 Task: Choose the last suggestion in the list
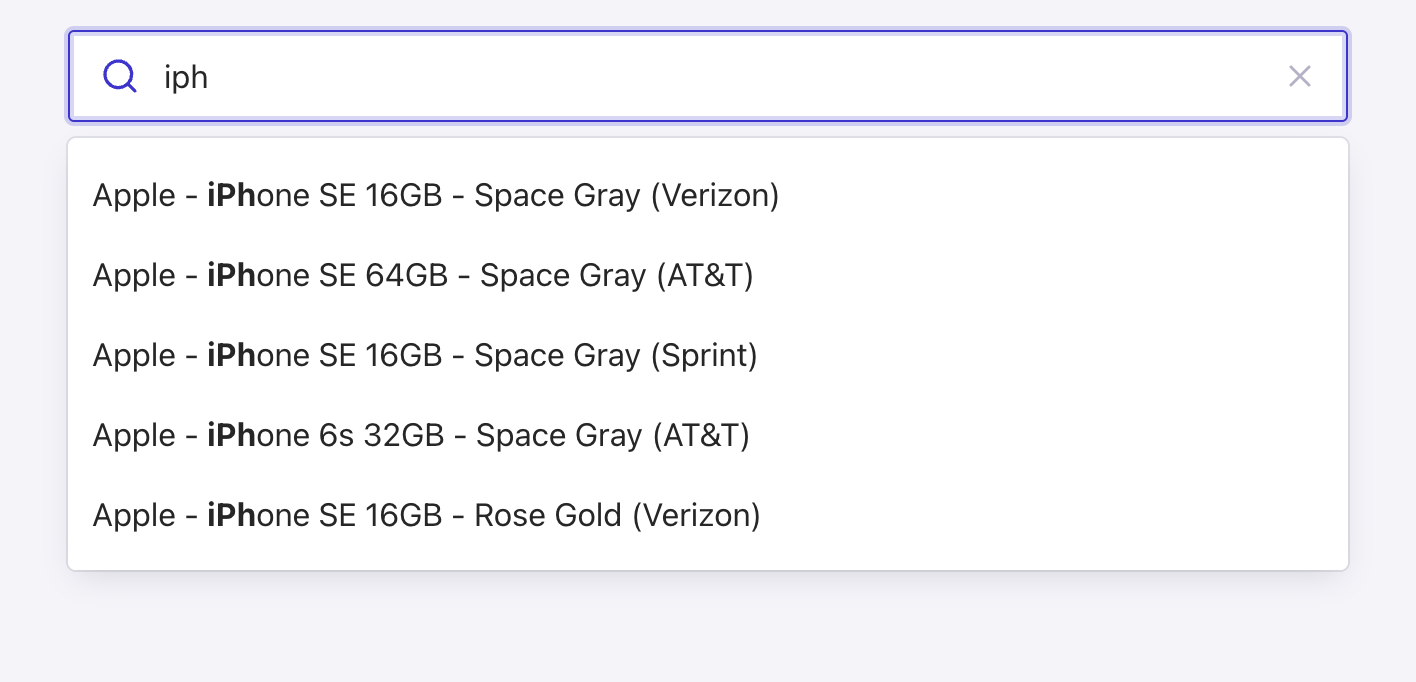click(x=427, y=515)
